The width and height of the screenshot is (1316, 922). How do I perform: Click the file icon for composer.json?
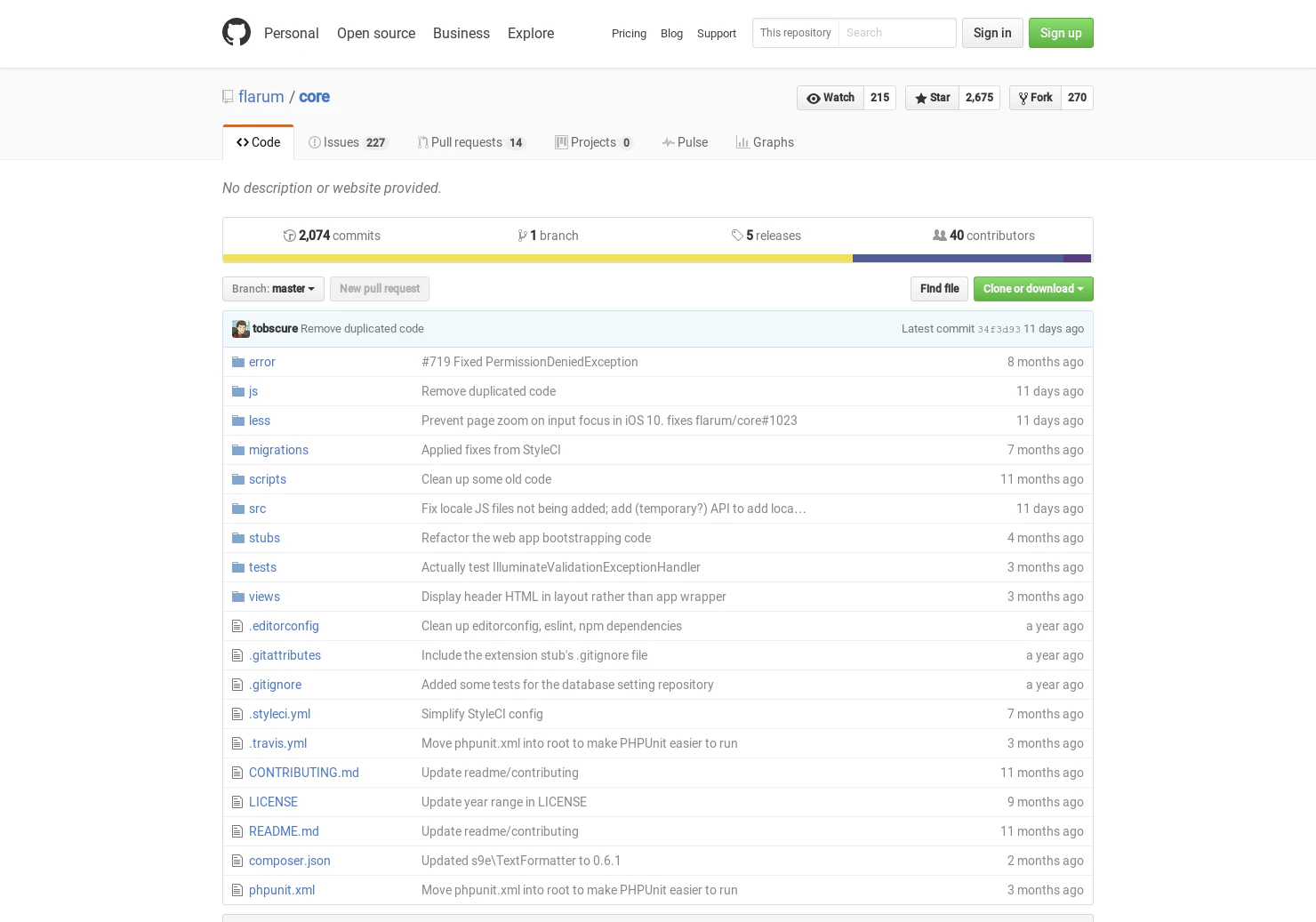click(x=237, y=861)
